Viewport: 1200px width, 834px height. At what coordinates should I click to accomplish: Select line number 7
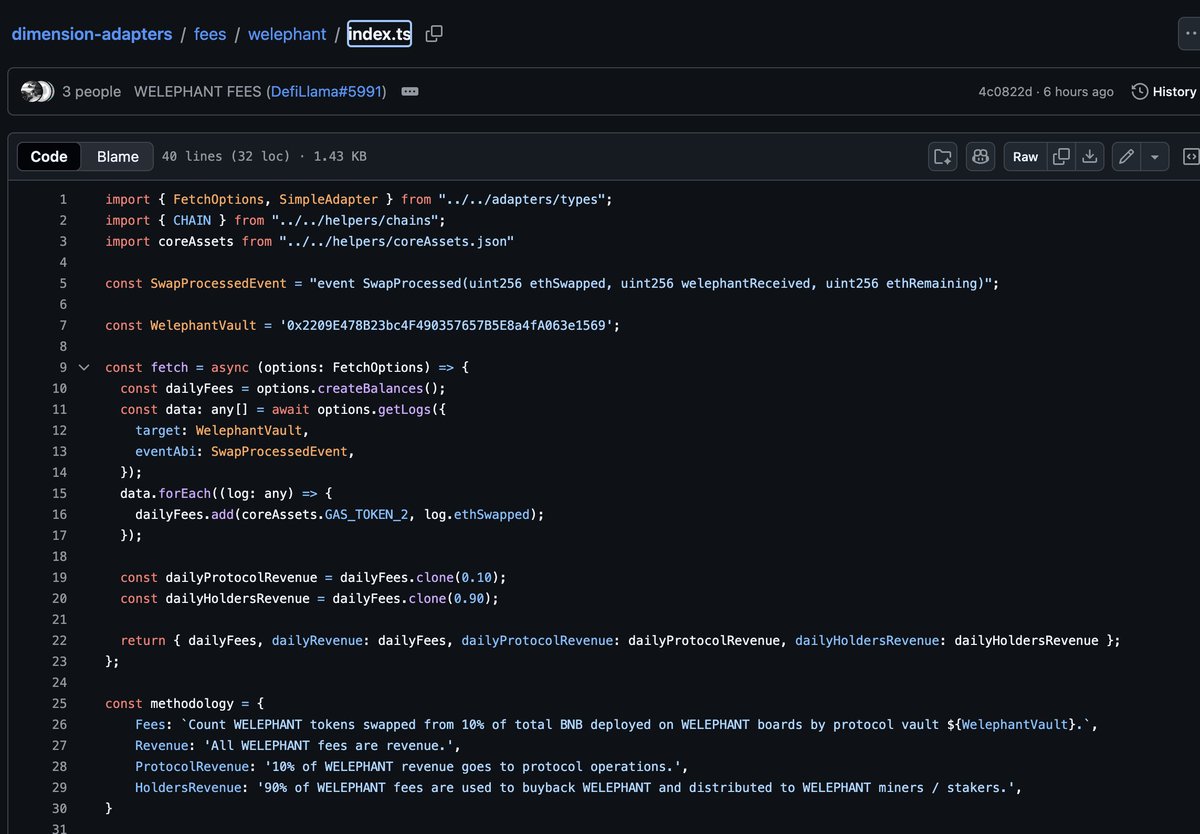[x=63, y=325]
